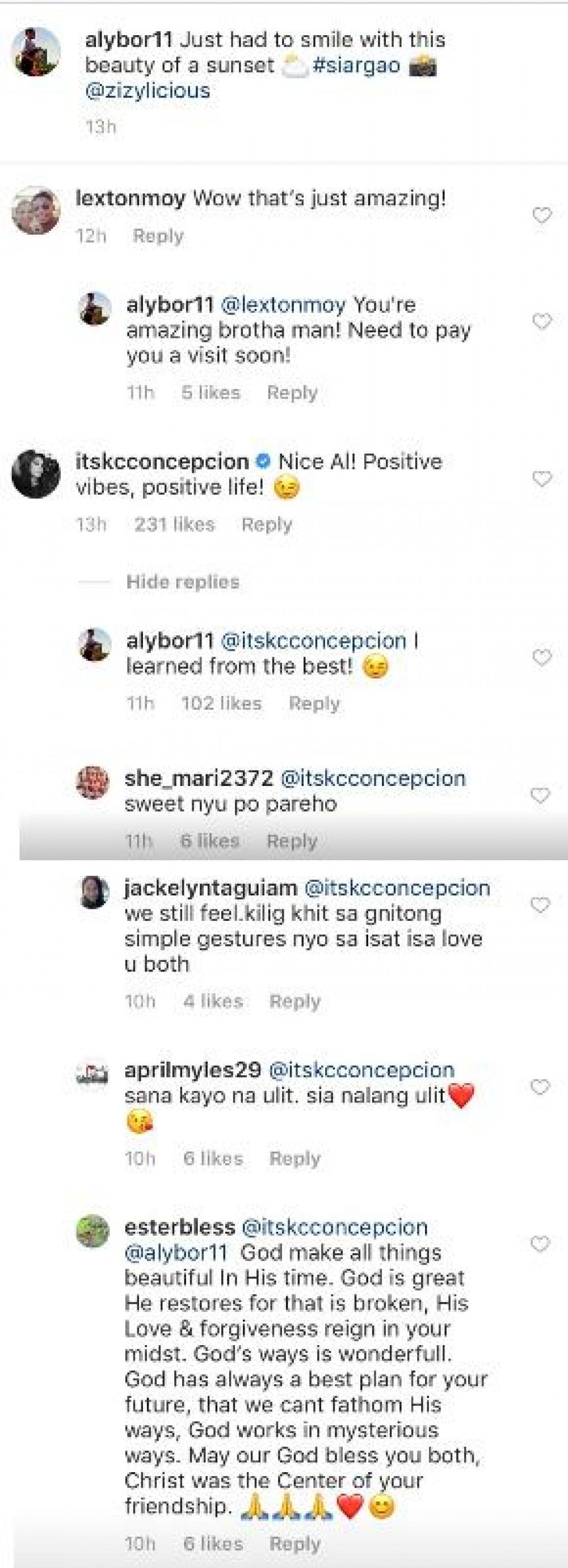Reply to esterbless's comment
568x1568 pixels.
(x=294, y=1543)
